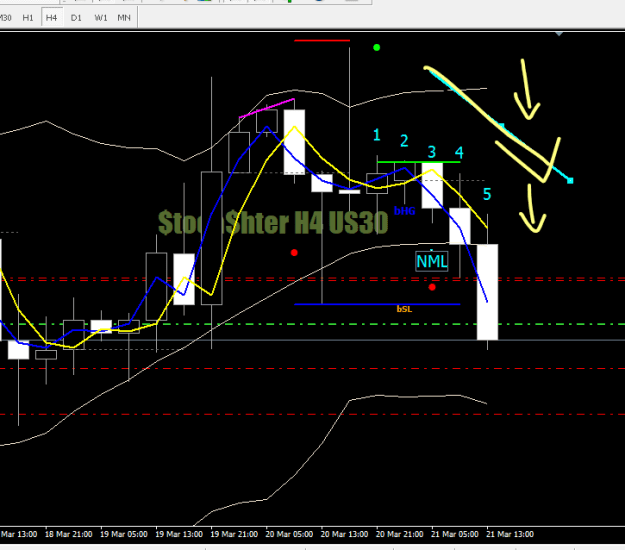Click the chart shift triangle marker
This screenshot has height=550, width=625.
(559, 34)
